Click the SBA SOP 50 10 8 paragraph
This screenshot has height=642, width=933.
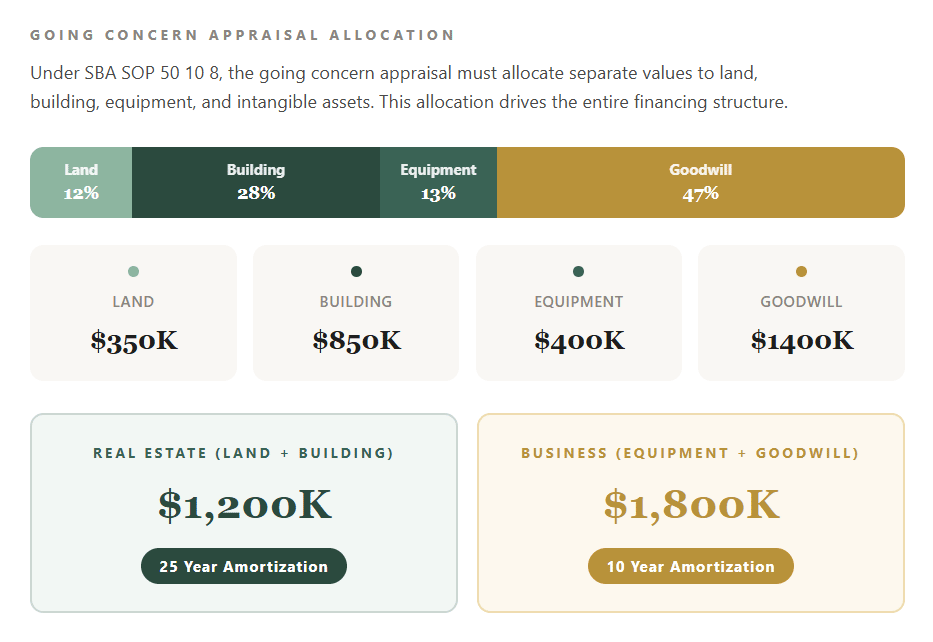coord(409,88)
